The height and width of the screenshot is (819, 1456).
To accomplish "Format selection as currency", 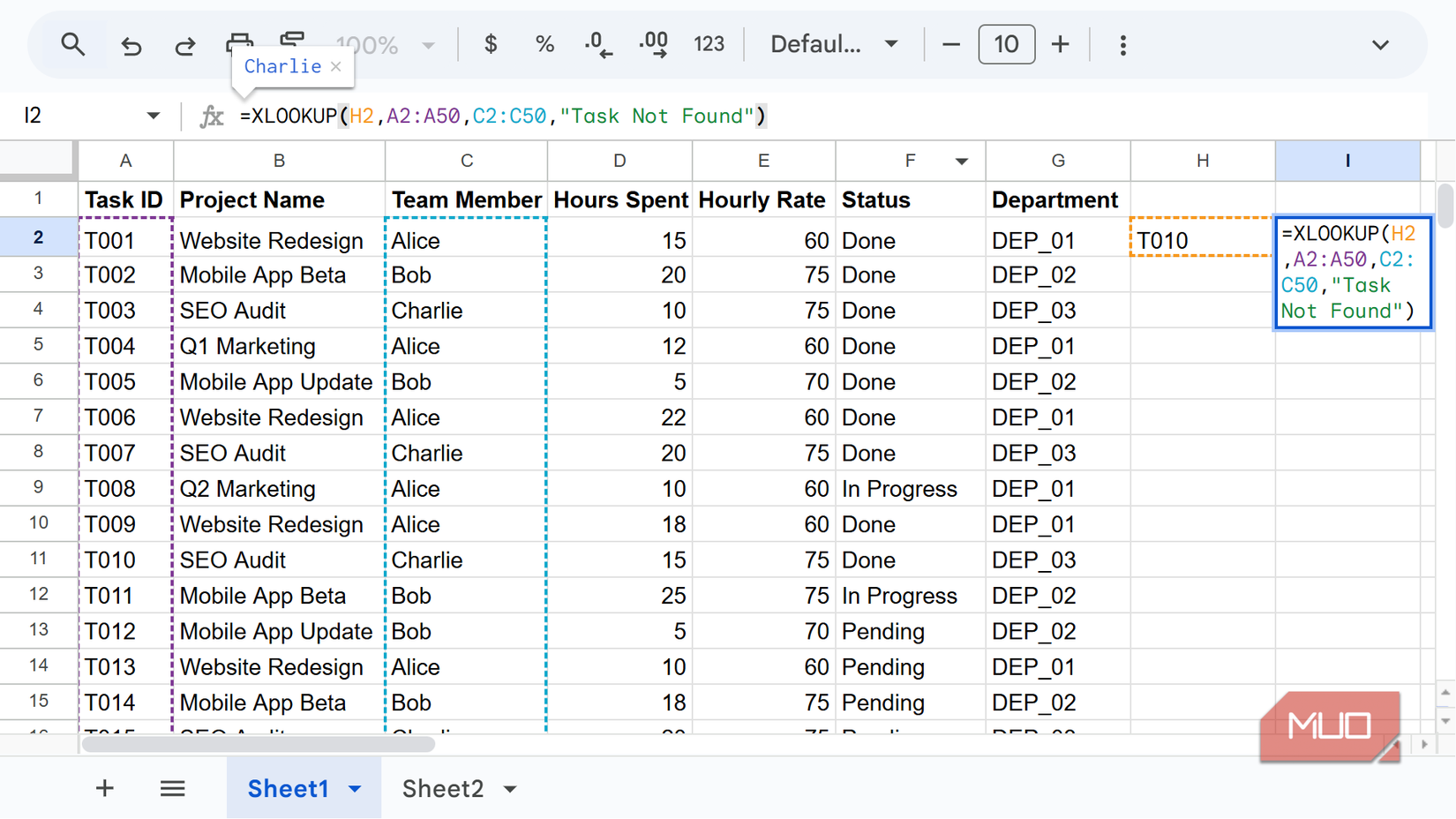I will coord(490,44).
